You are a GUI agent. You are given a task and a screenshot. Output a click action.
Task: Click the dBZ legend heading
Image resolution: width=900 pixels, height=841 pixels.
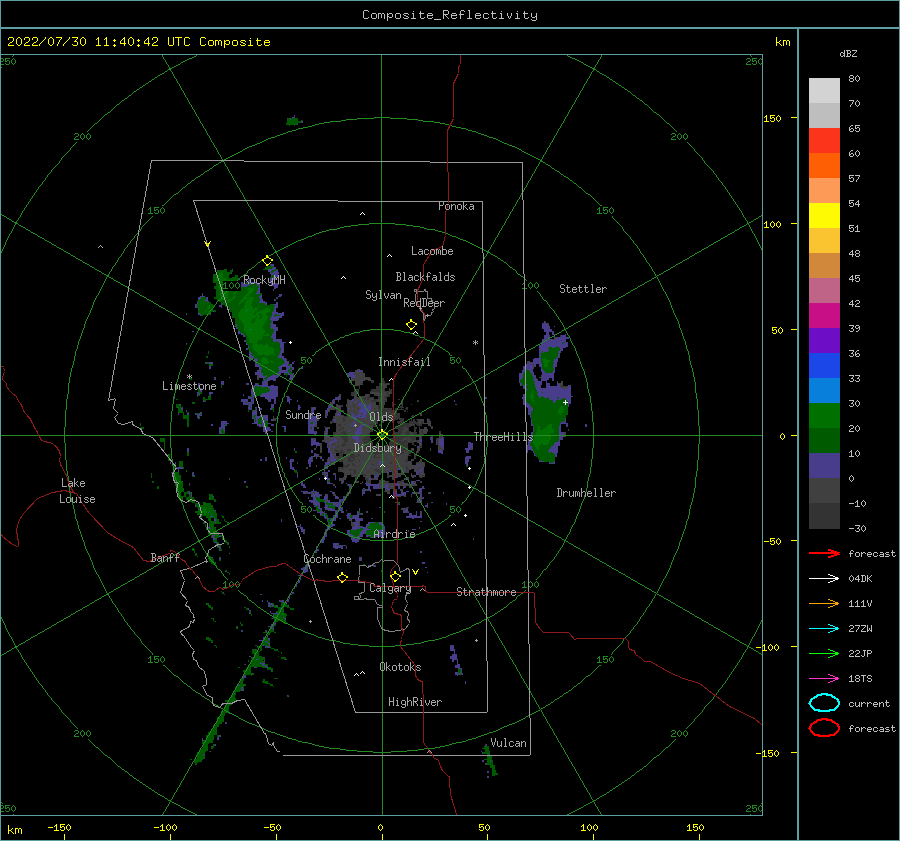pyautogui.click(x=848, y=53)
